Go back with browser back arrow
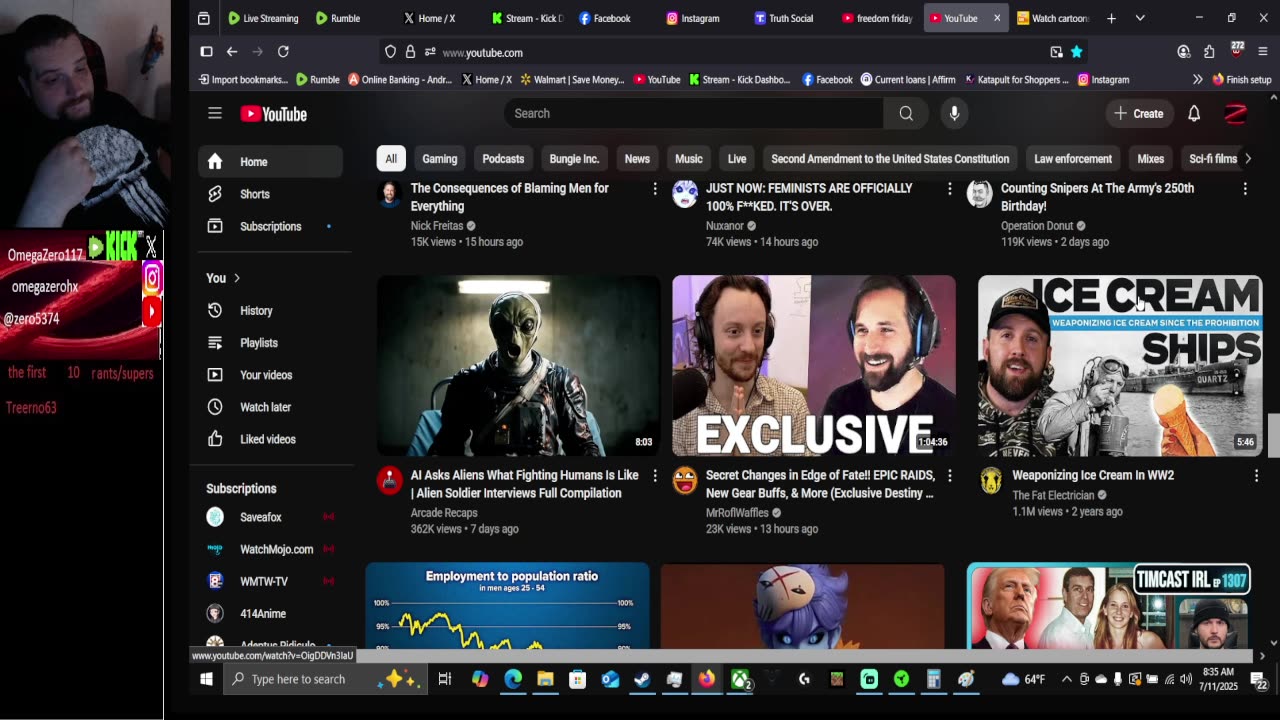 click(232, 52)
